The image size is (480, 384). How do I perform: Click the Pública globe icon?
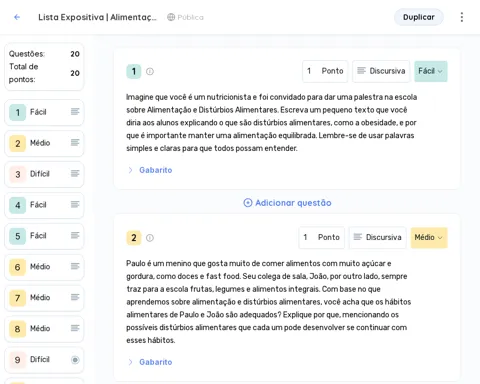click(x=171, y=17)
